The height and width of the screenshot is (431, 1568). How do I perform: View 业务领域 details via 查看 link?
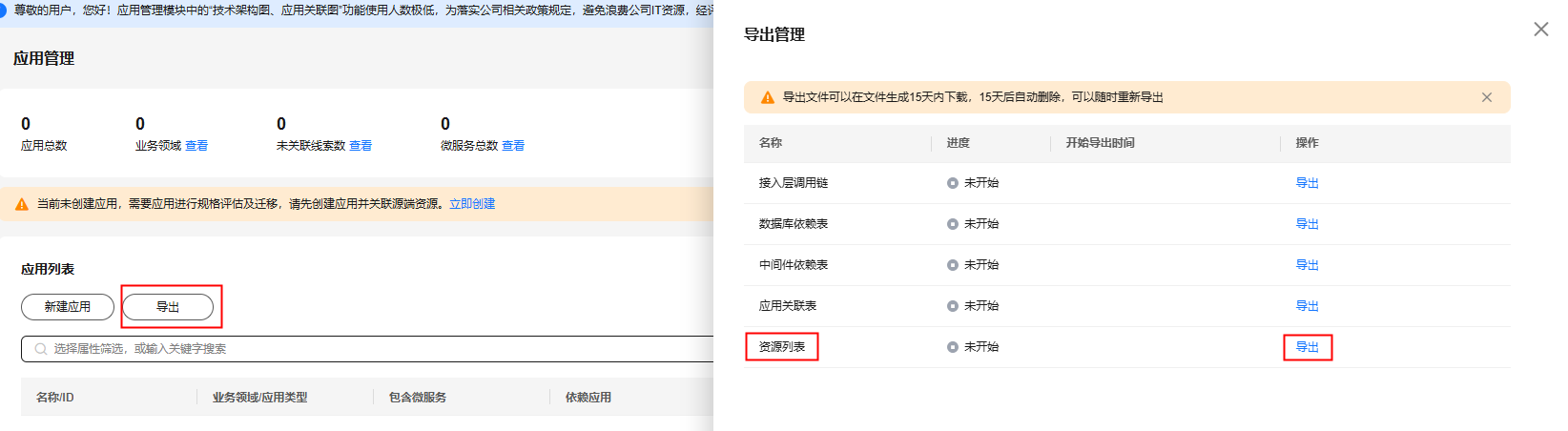[x=196, y=146]
